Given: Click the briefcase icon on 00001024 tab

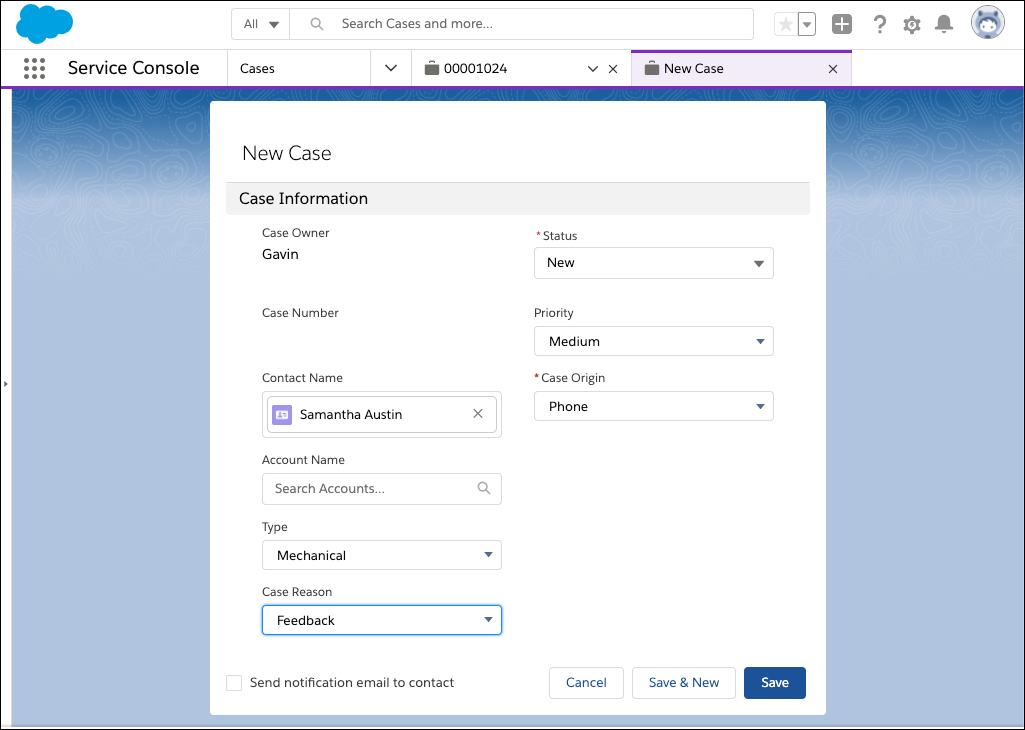Looking at the screenshot, I should tap(431, 68).
